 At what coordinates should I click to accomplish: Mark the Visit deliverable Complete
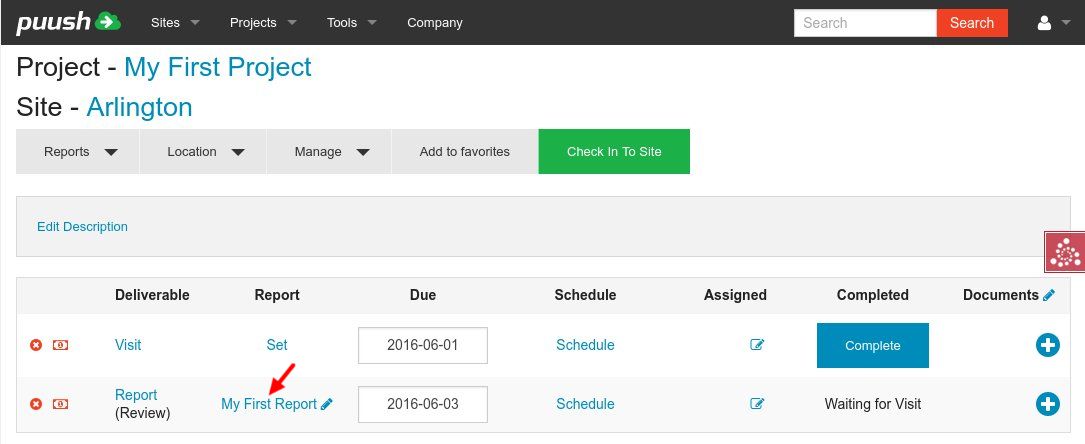pos(872,345)
